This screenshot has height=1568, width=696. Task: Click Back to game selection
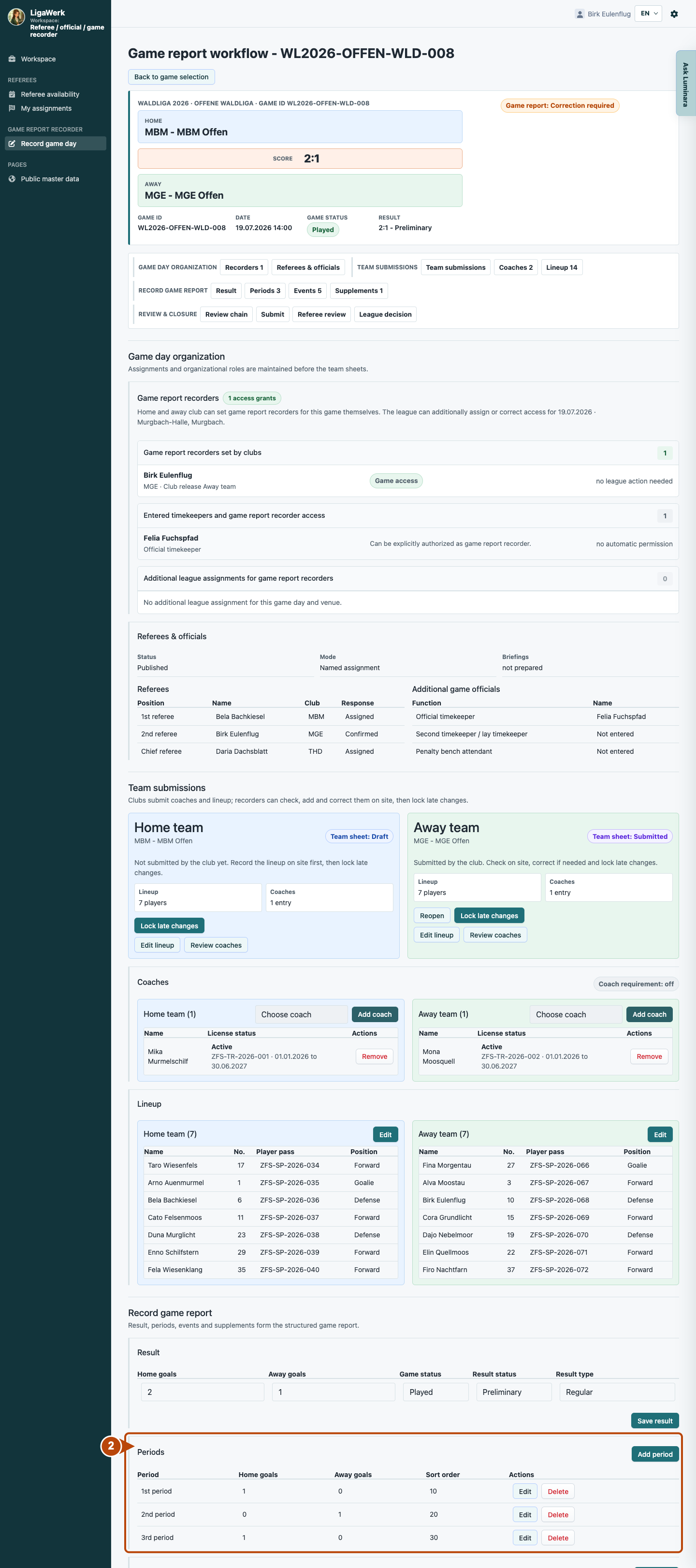(171, 77)
